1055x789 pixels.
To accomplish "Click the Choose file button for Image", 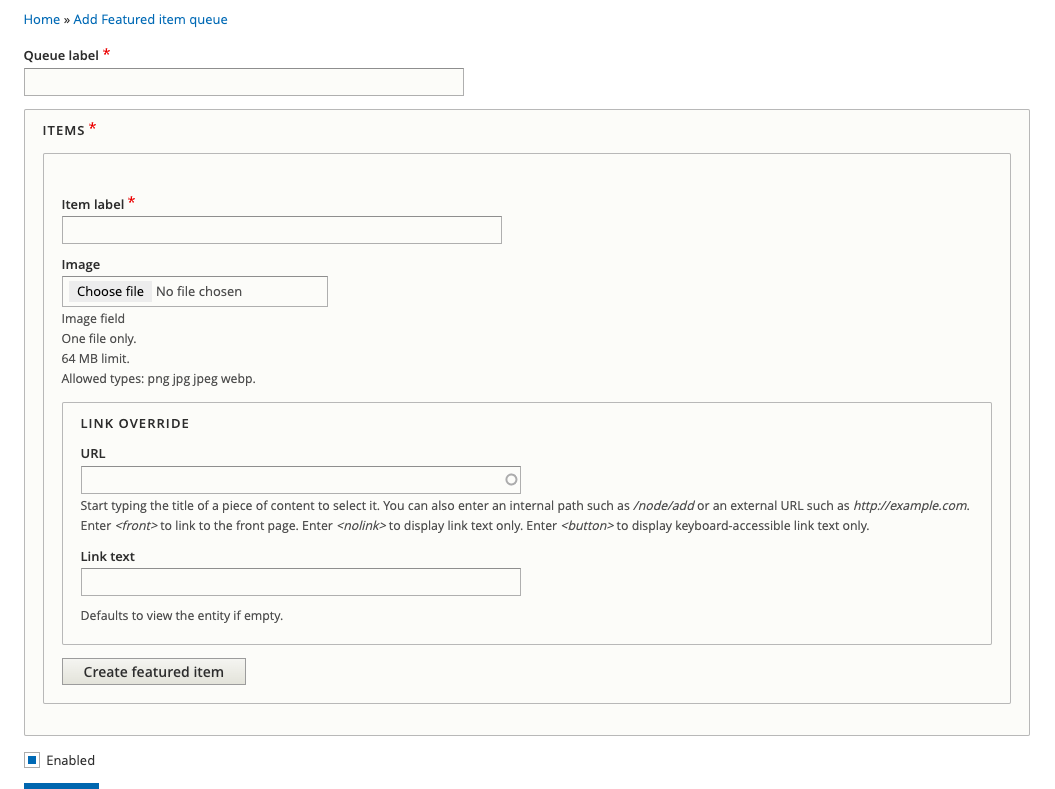I will click(x=110, y=291).
